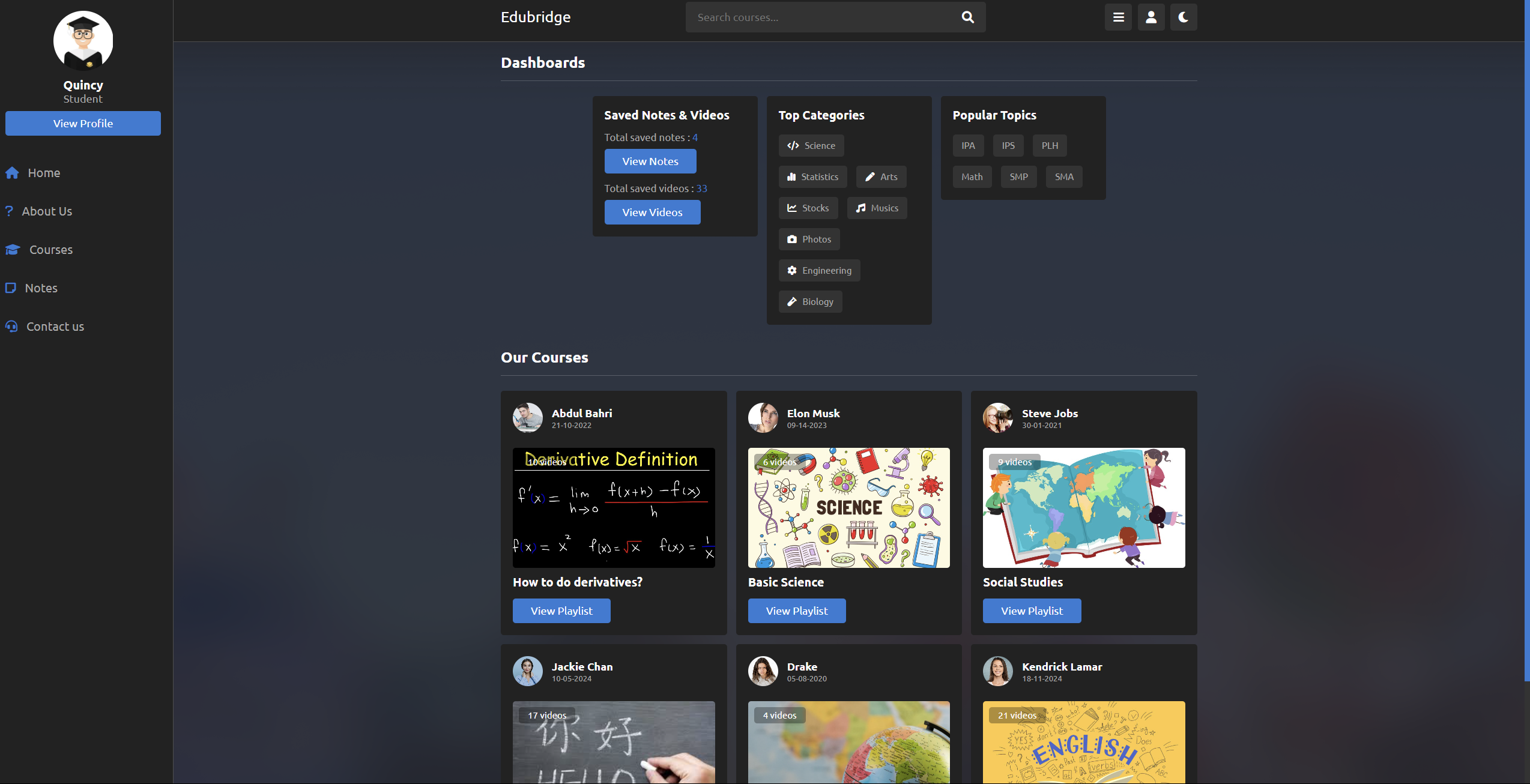Open the user profile icon in top bar
This screenshot has width=1530, height=784.
[1151, 17]
